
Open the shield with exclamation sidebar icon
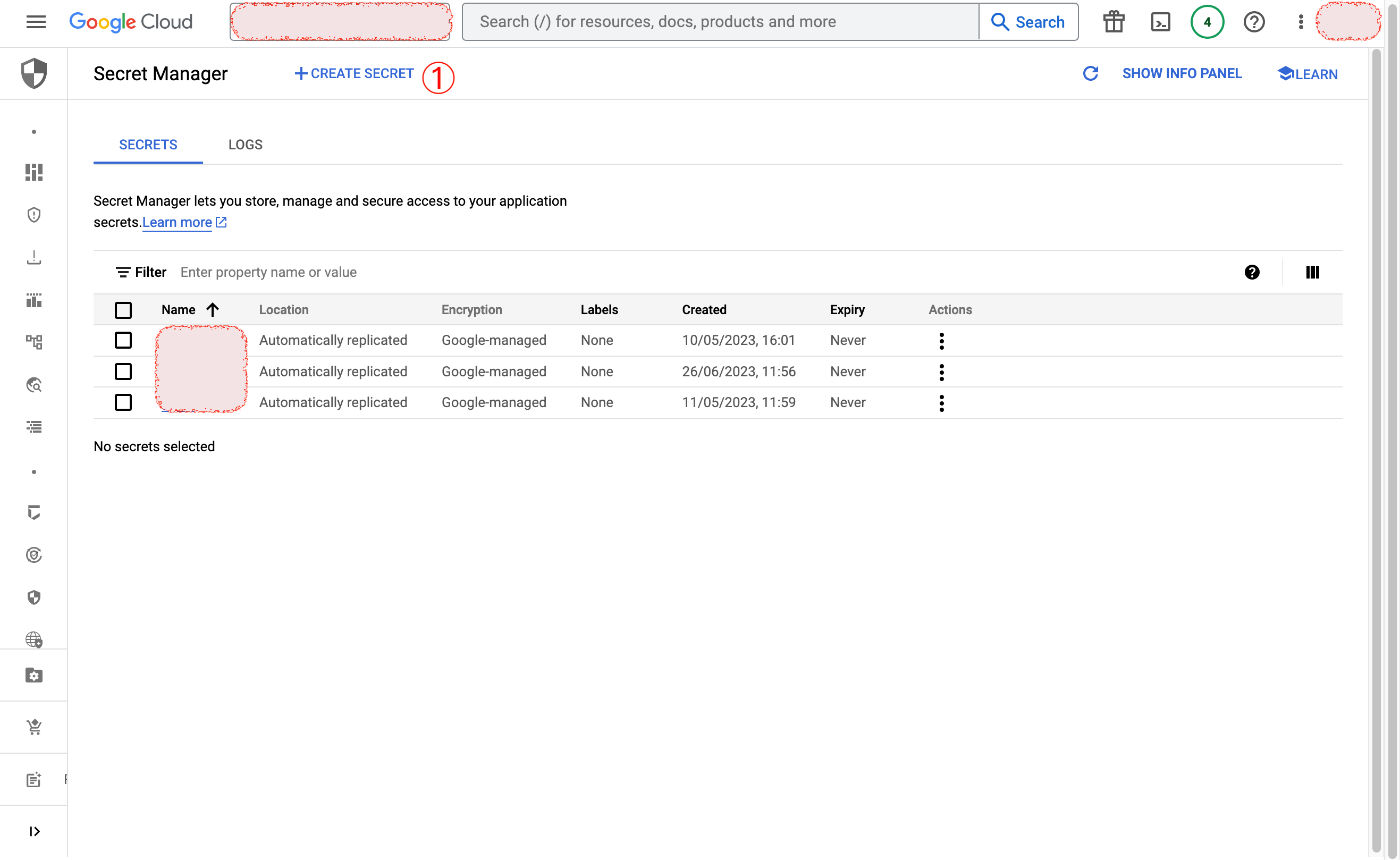(x=34, y=215)
